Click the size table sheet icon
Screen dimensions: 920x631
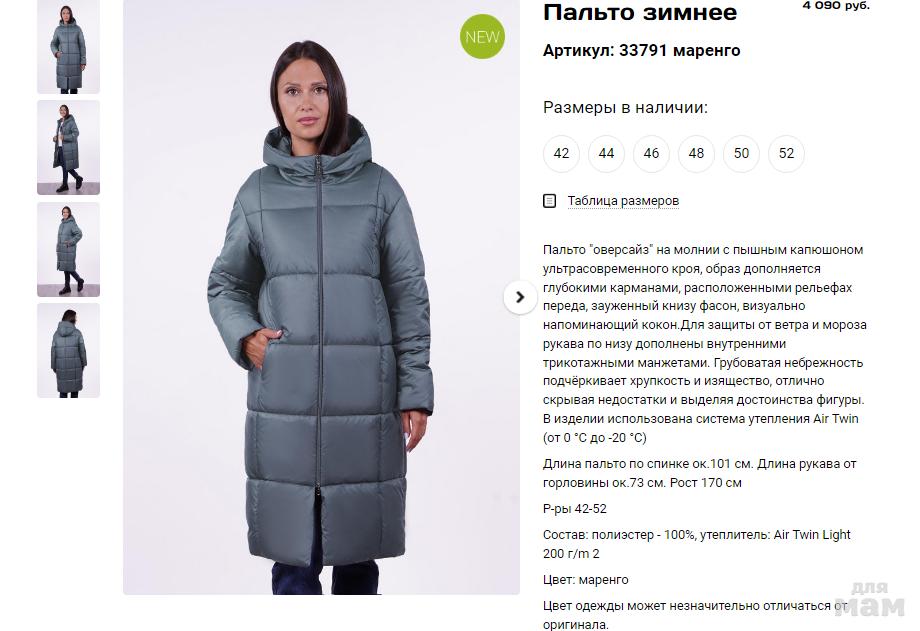[550, 201]
